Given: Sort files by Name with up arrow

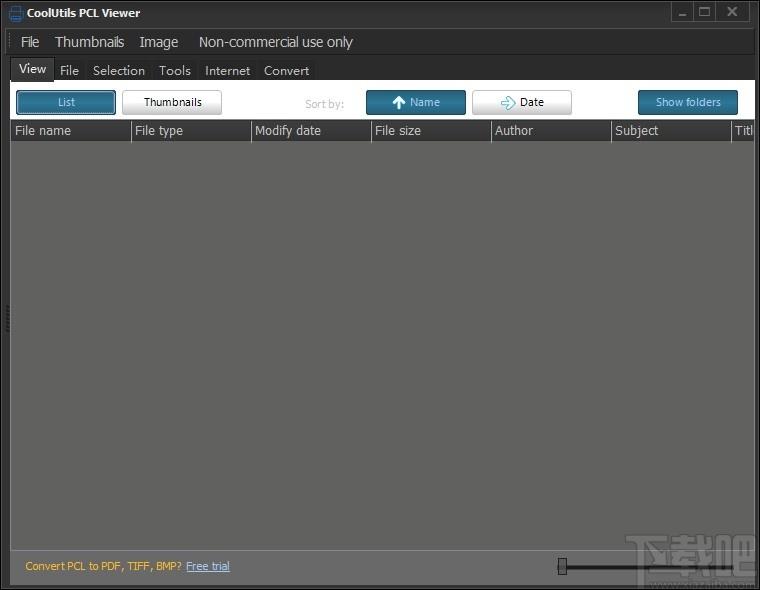Looking at the screenshot, I should 415,102.
